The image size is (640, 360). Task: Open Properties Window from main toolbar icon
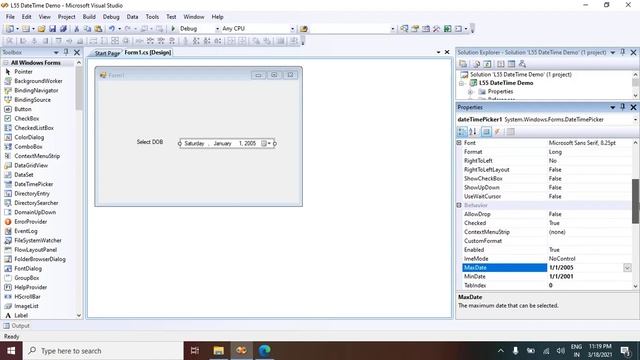pyautogui.click(x=415, y=29)
